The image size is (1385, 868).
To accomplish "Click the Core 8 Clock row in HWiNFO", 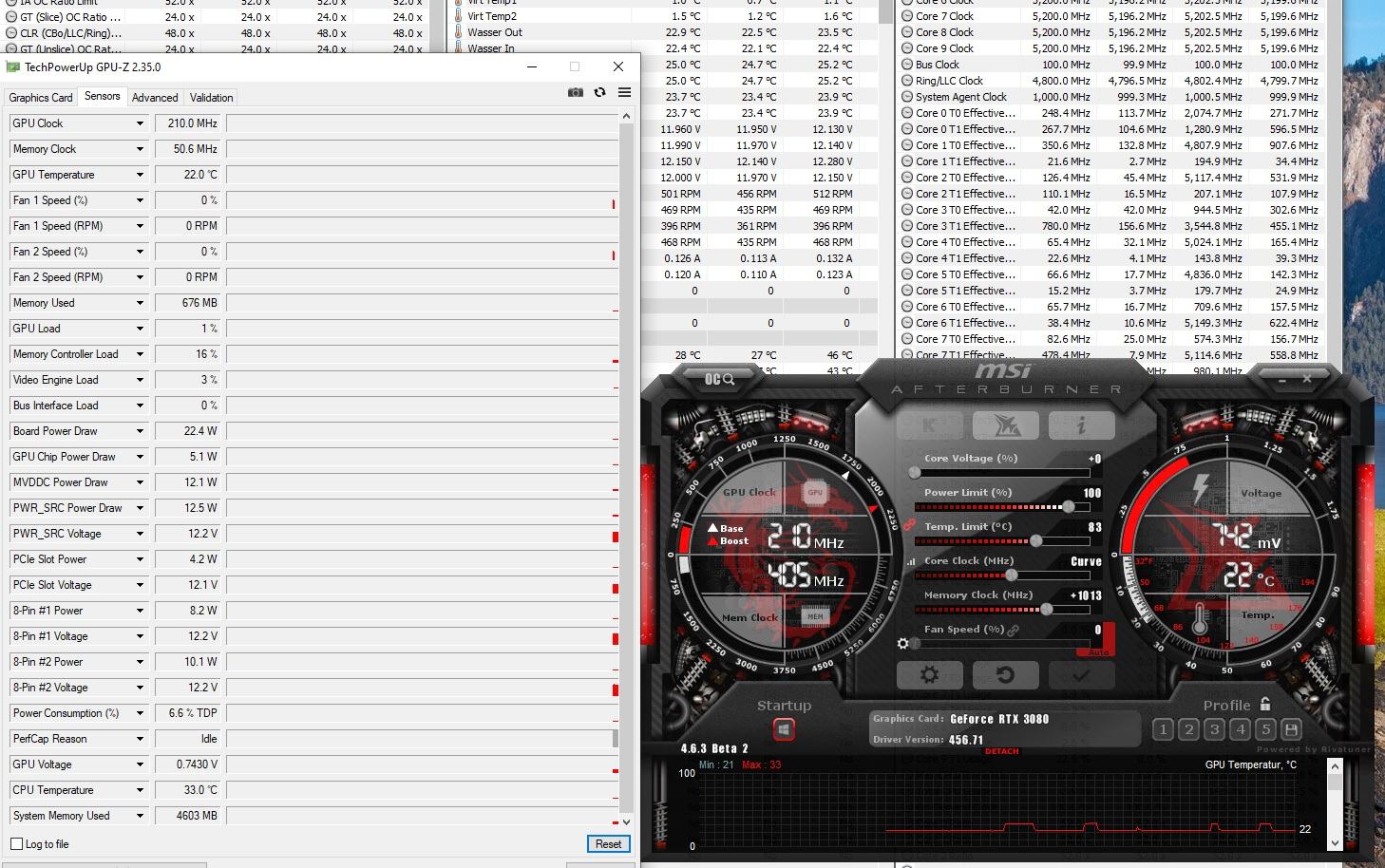I will coord(1110,32).
